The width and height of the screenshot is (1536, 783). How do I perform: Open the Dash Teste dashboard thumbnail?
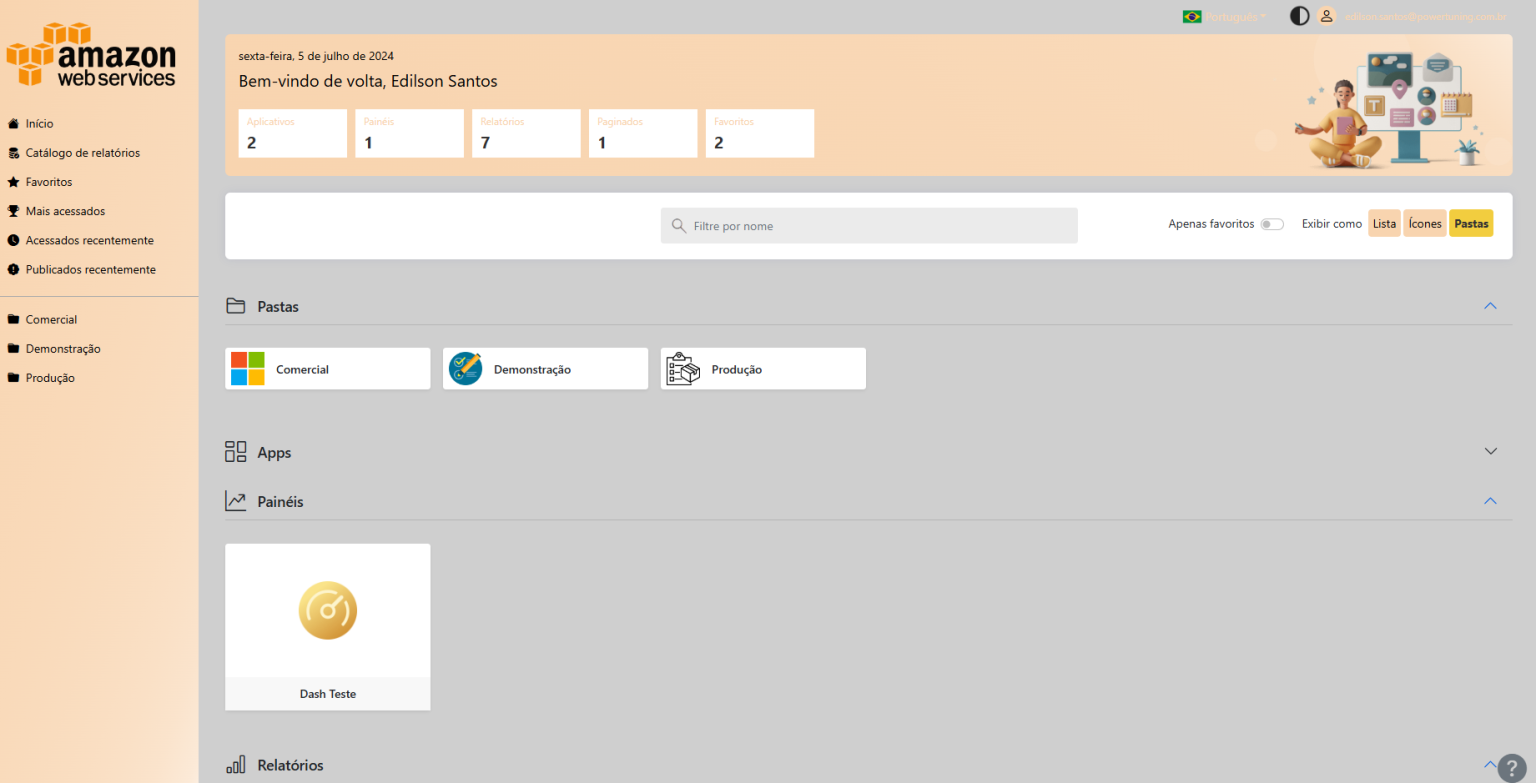[x=327, y=611]
